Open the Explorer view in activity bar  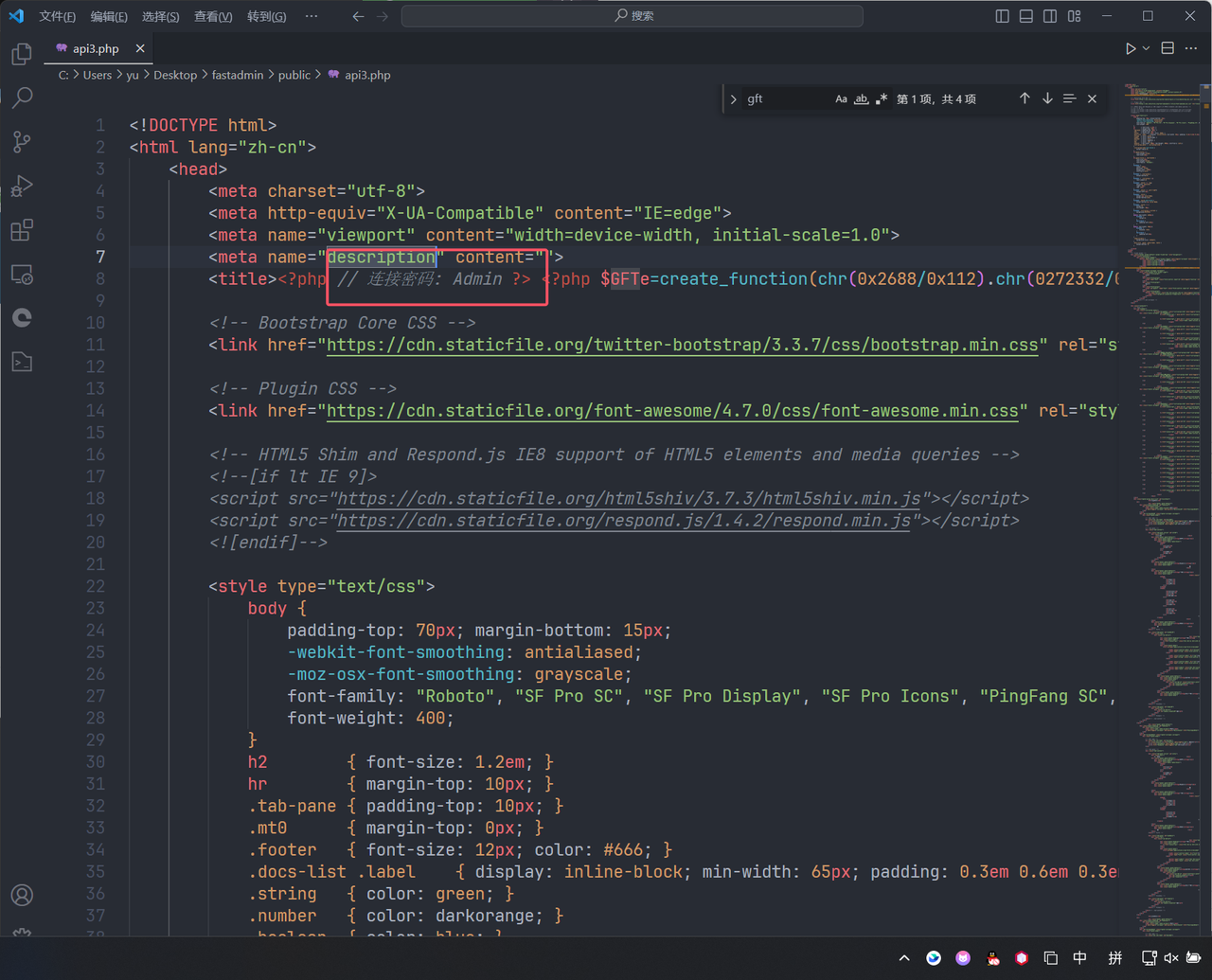(x=22, y=54)
